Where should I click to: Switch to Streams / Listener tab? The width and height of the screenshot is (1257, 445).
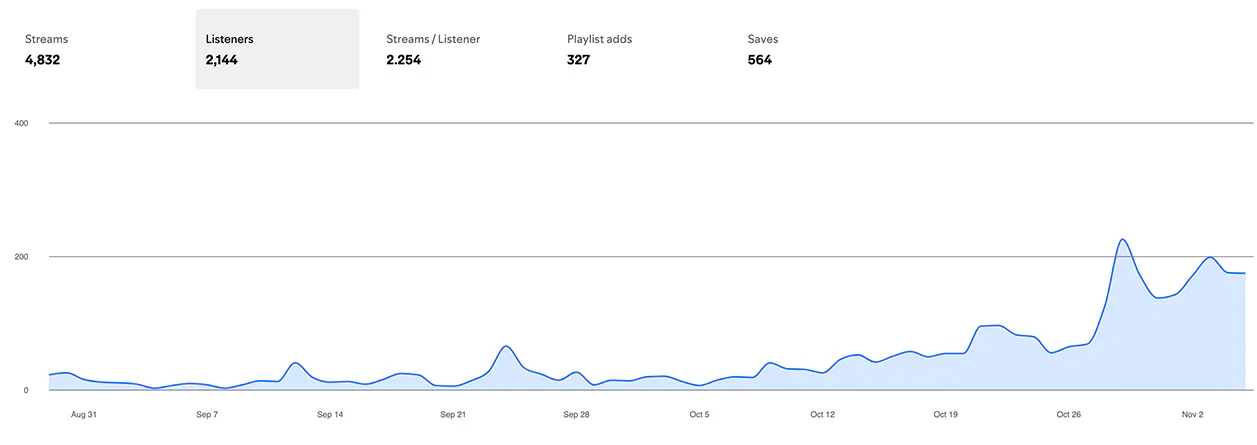(x=458, y=49)
